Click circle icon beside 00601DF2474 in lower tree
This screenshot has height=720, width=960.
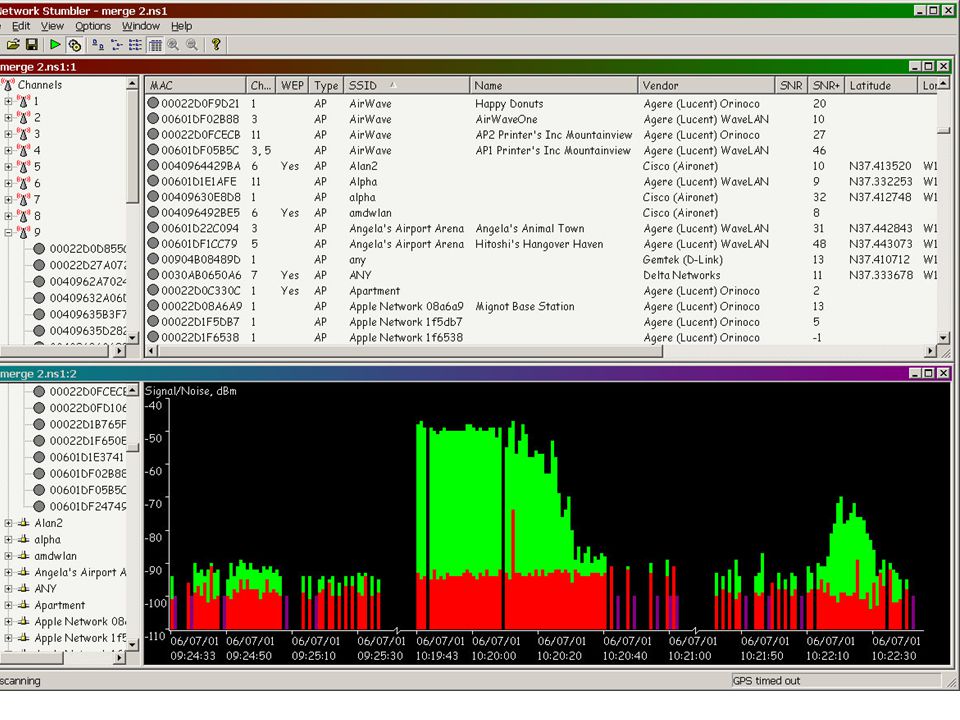[39, 506]
